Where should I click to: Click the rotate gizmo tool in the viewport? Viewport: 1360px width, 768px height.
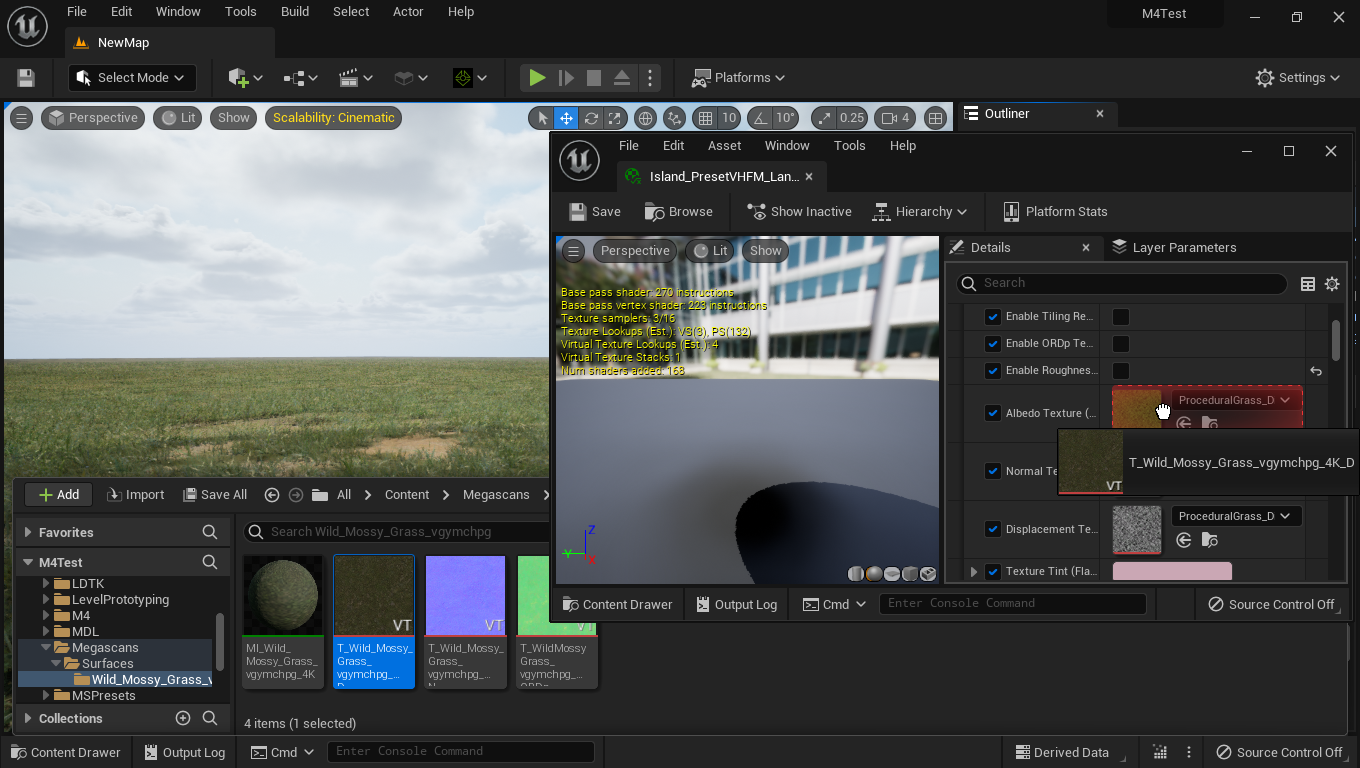[x=591, y=118]
